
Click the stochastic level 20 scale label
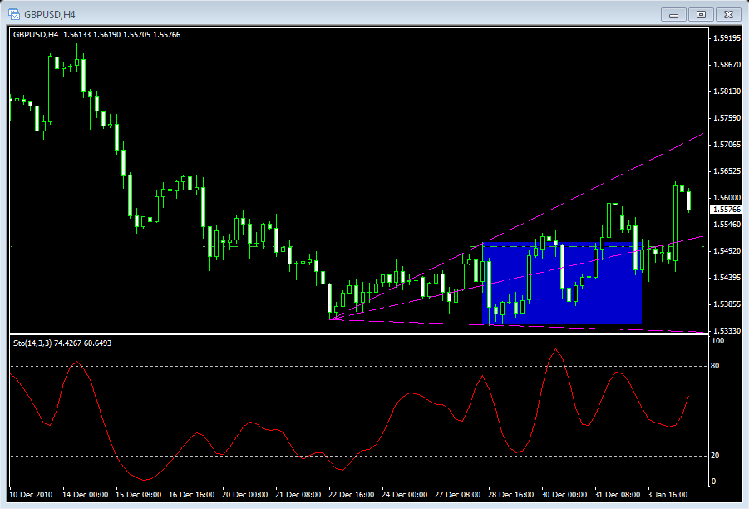tap(716, 456)
